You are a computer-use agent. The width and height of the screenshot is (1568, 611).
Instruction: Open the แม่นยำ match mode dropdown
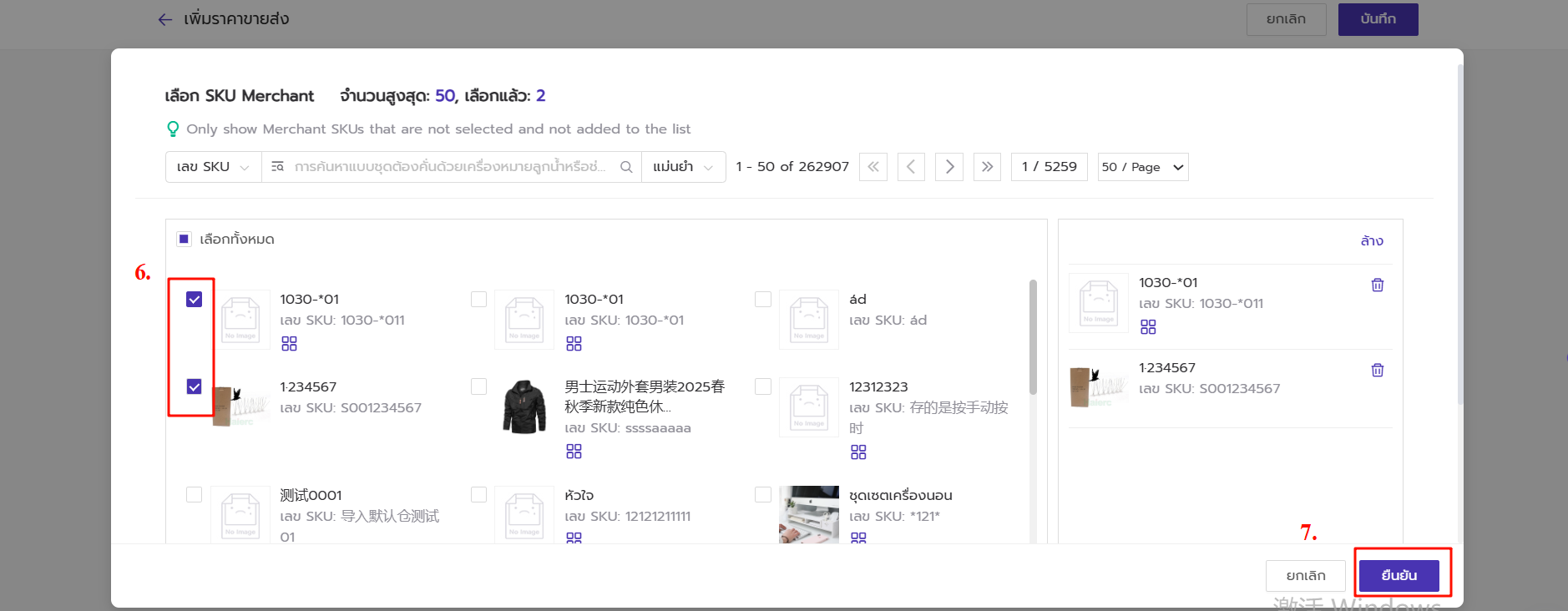pos(683,167)
